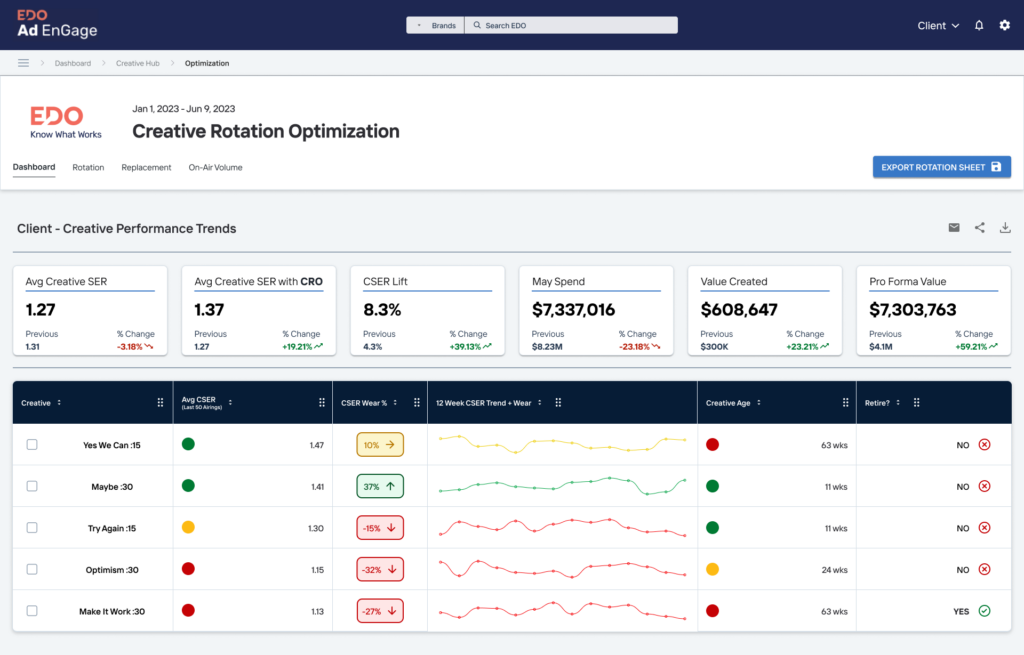
Task: Select the checkbox for Yes We Can :15
Action: point(31,444)
